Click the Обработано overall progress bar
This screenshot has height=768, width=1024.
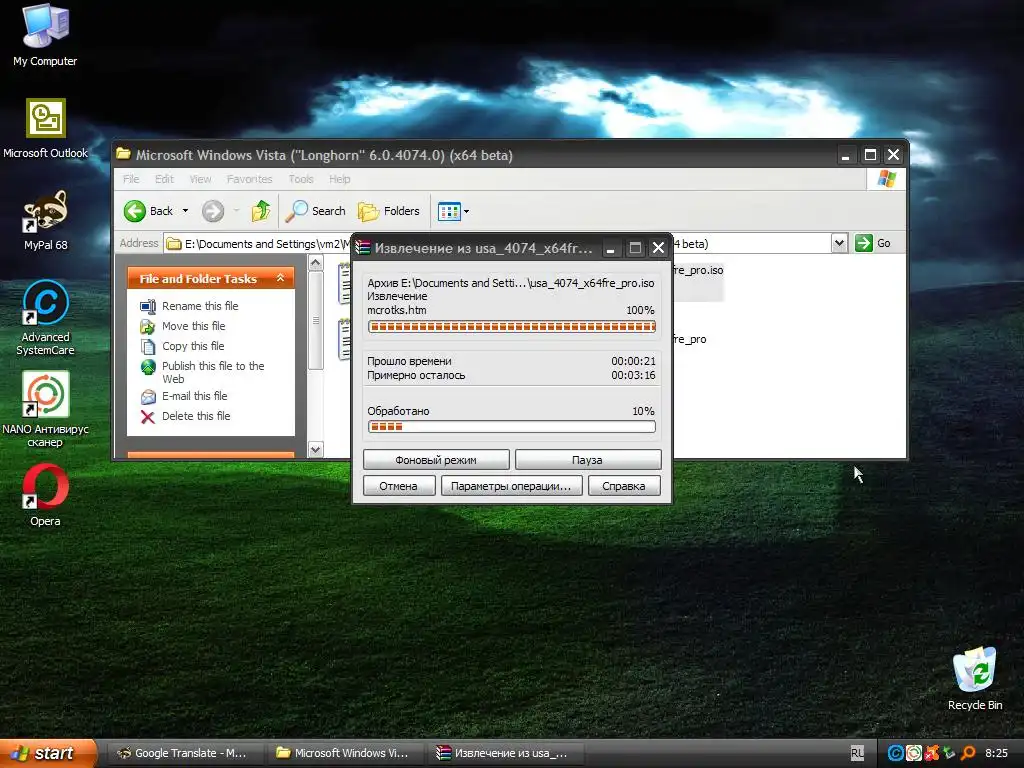[x=511, y=426]
